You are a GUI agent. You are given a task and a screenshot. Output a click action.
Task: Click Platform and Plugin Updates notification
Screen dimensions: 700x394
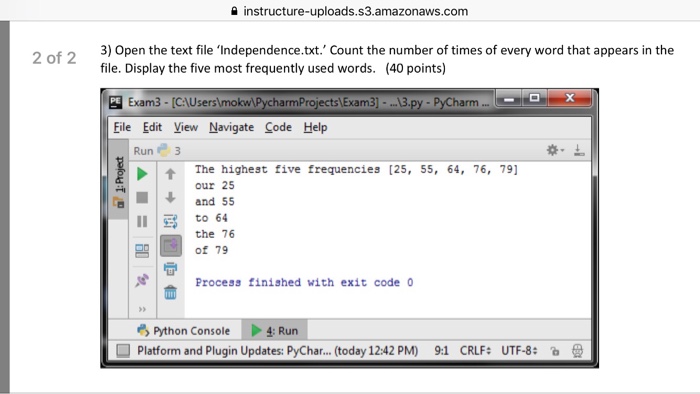click(x=277, y=351)
